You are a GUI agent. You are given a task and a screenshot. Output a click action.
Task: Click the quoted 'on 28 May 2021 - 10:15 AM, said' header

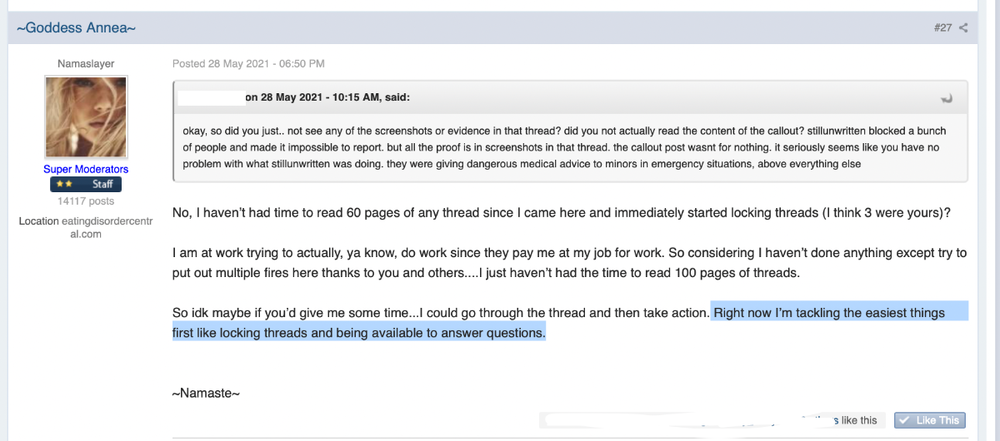(x=328, y=98)
